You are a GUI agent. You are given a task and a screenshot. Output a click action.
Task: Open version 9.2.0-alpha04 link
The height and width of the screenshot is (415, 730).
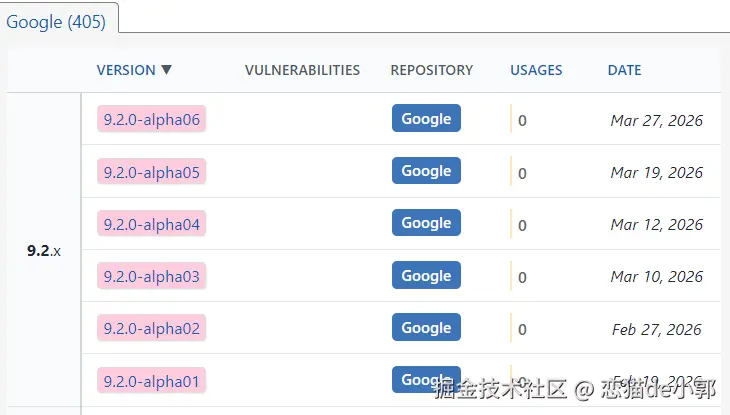point(152,224)
